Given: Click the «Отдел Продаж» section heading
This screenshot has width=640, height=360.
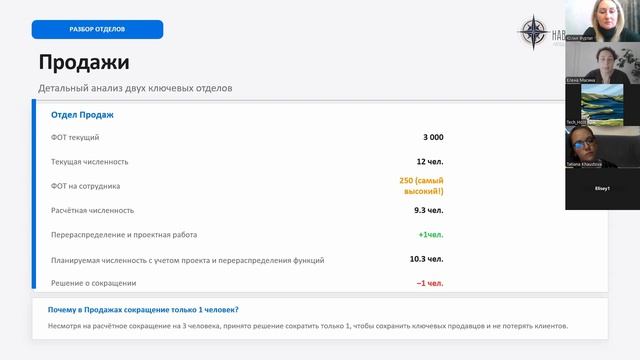Looking at the screenshot, I should 82,115.
